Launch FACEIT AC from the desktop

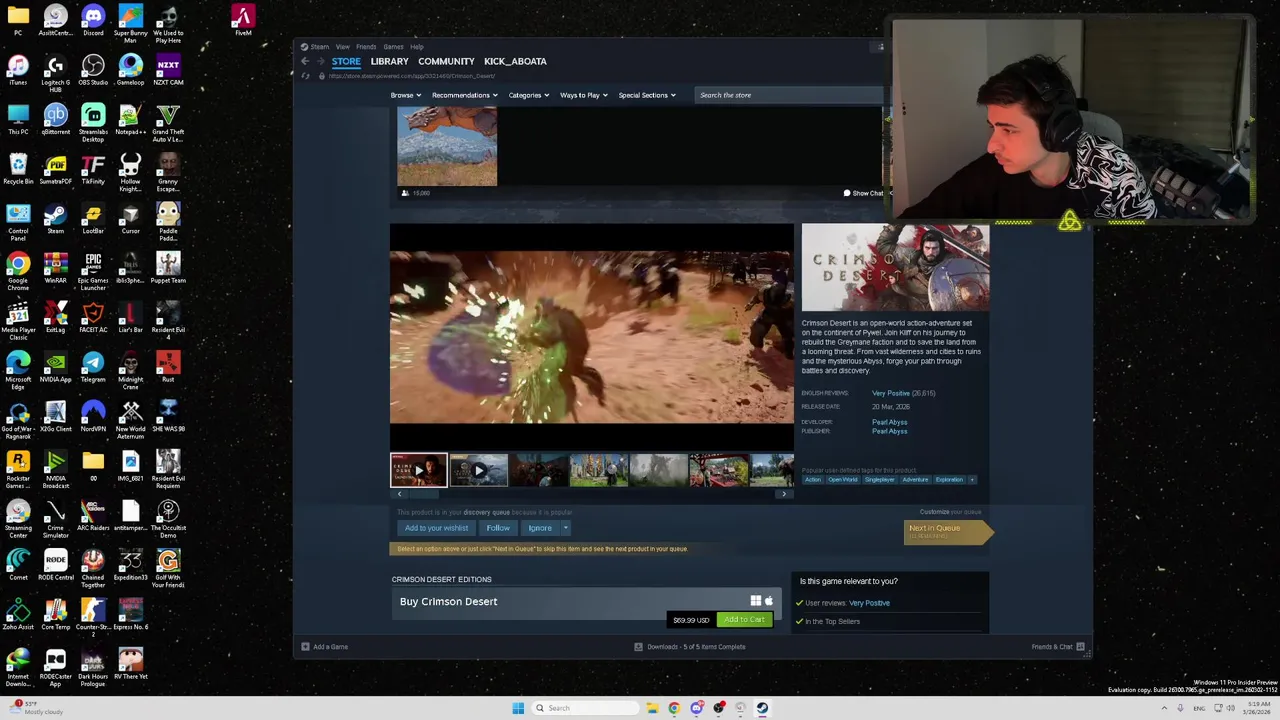pyautogui.click(x=93, y=318)
